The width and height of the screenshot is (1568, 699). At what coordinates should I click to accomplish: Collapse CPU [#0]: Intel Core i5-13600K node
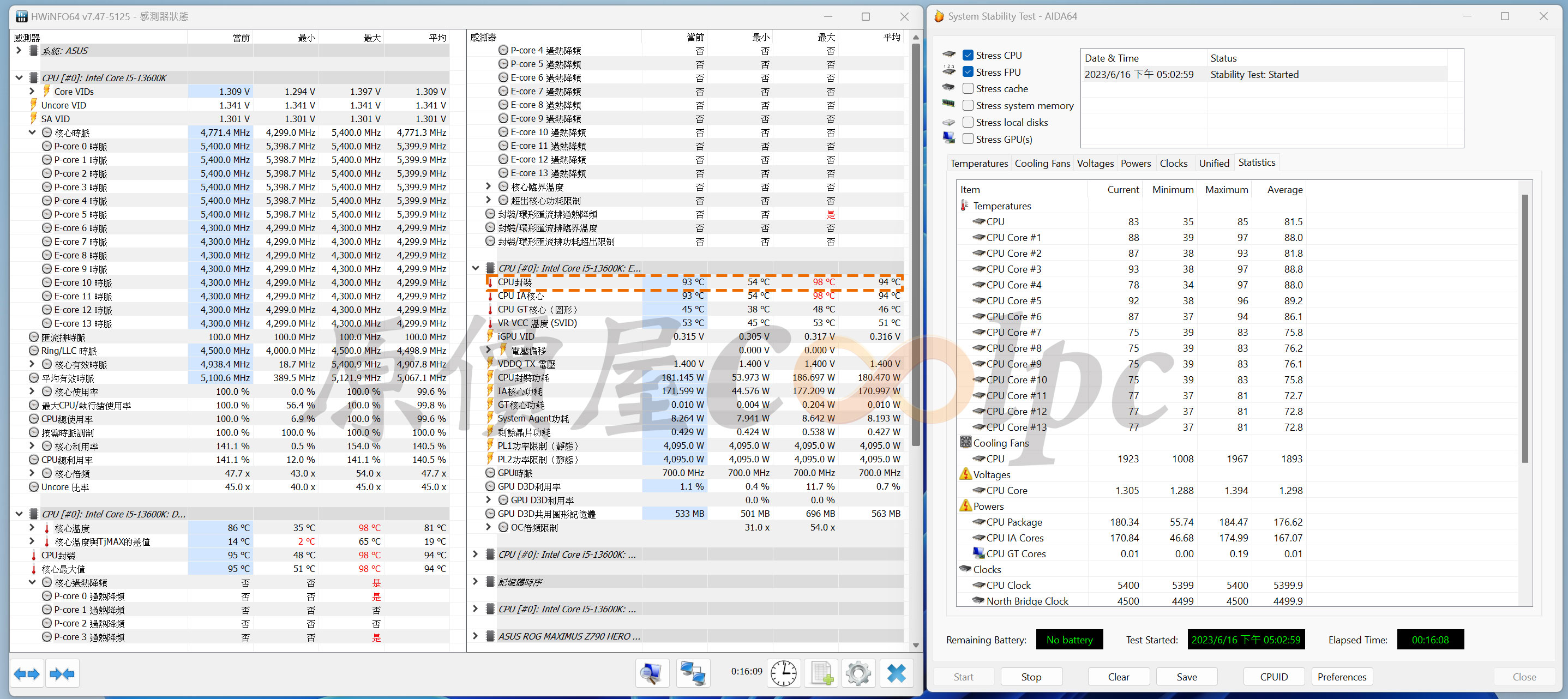click(19, 78)
